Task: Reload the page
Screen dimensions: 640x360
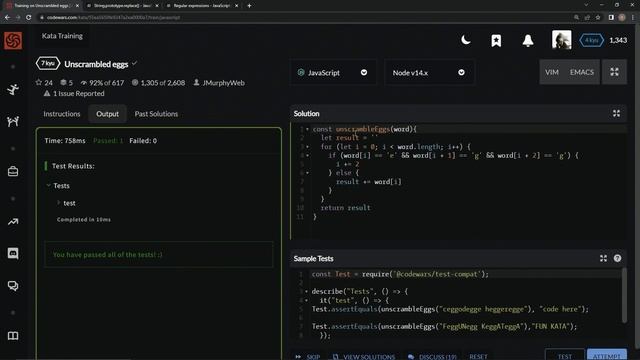Action: coord(29,18)
